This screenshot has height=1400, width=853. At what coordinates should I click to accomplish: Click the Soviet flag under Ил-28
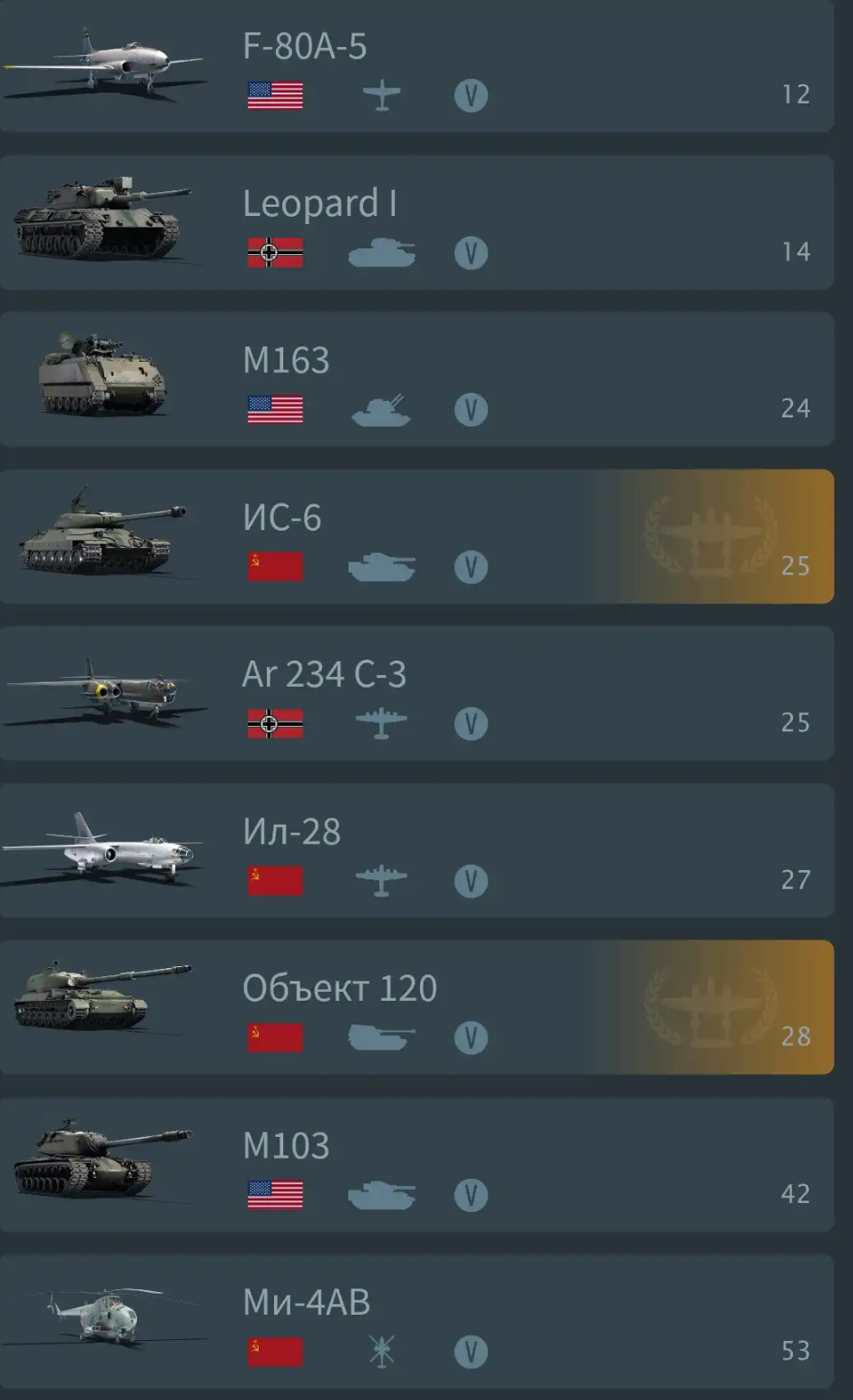coord(275,881)
